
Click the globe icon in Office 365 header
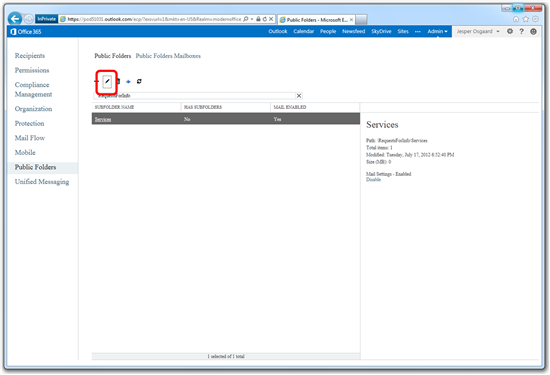(x=533, y=31)
